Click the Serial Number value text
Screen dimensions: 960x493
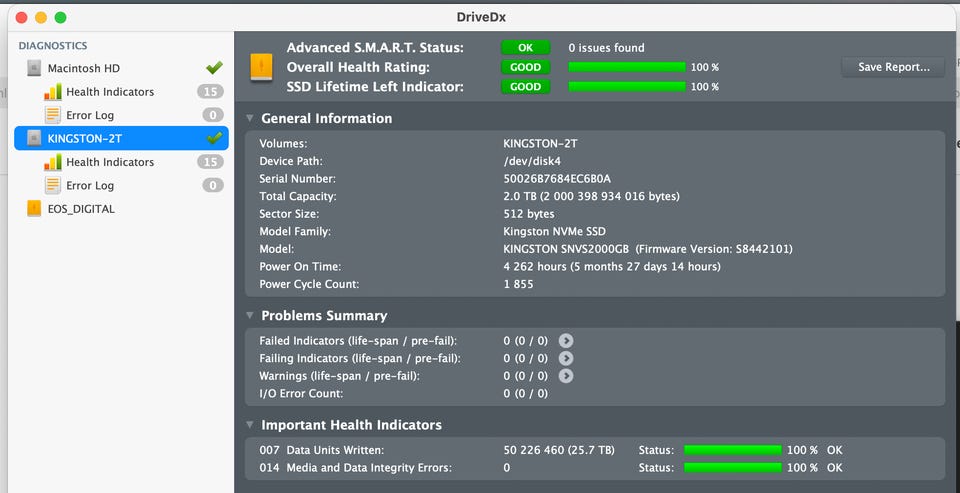click(x=557, y=179)
